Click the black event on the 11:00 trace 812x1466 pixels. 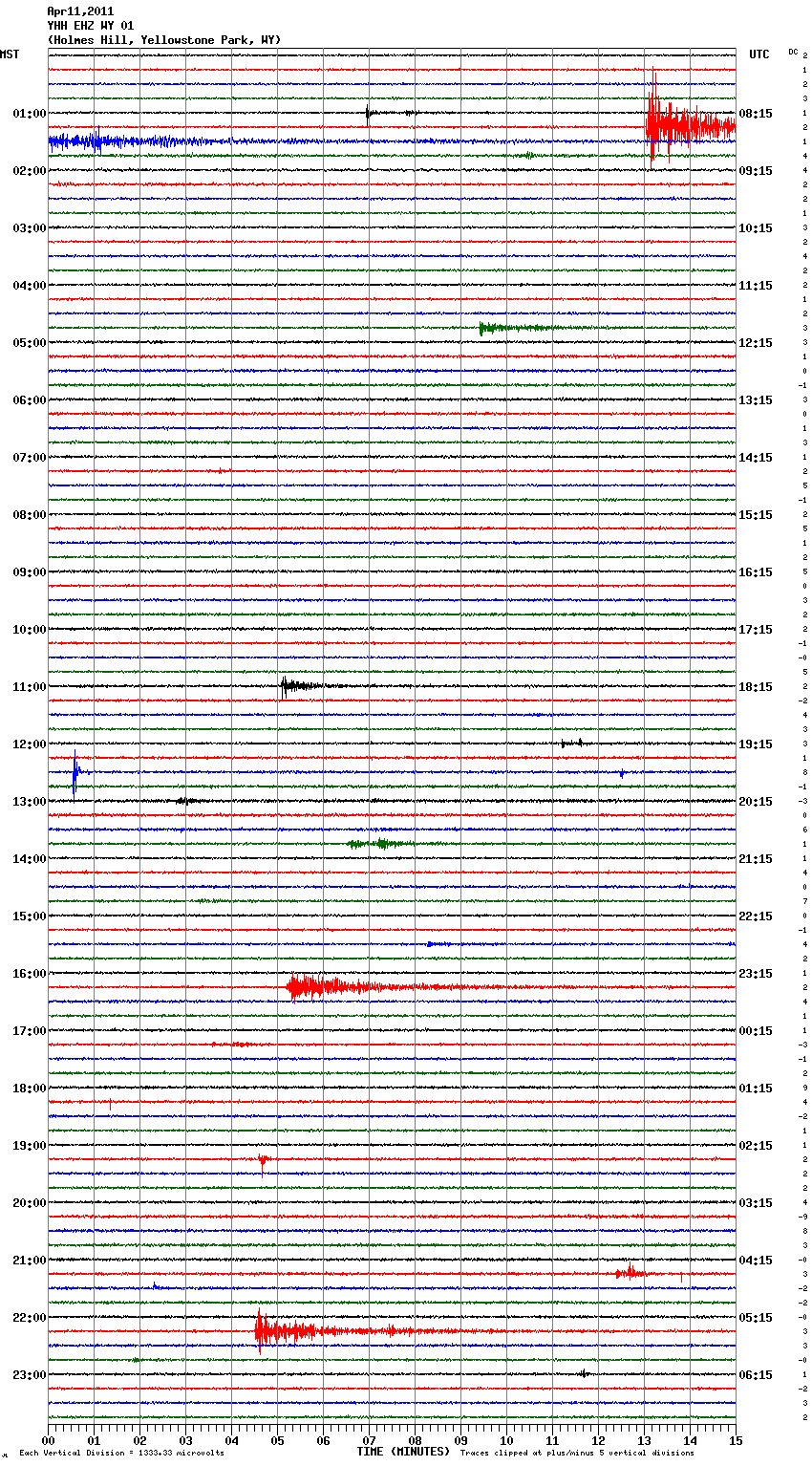[x=306, y=685]
